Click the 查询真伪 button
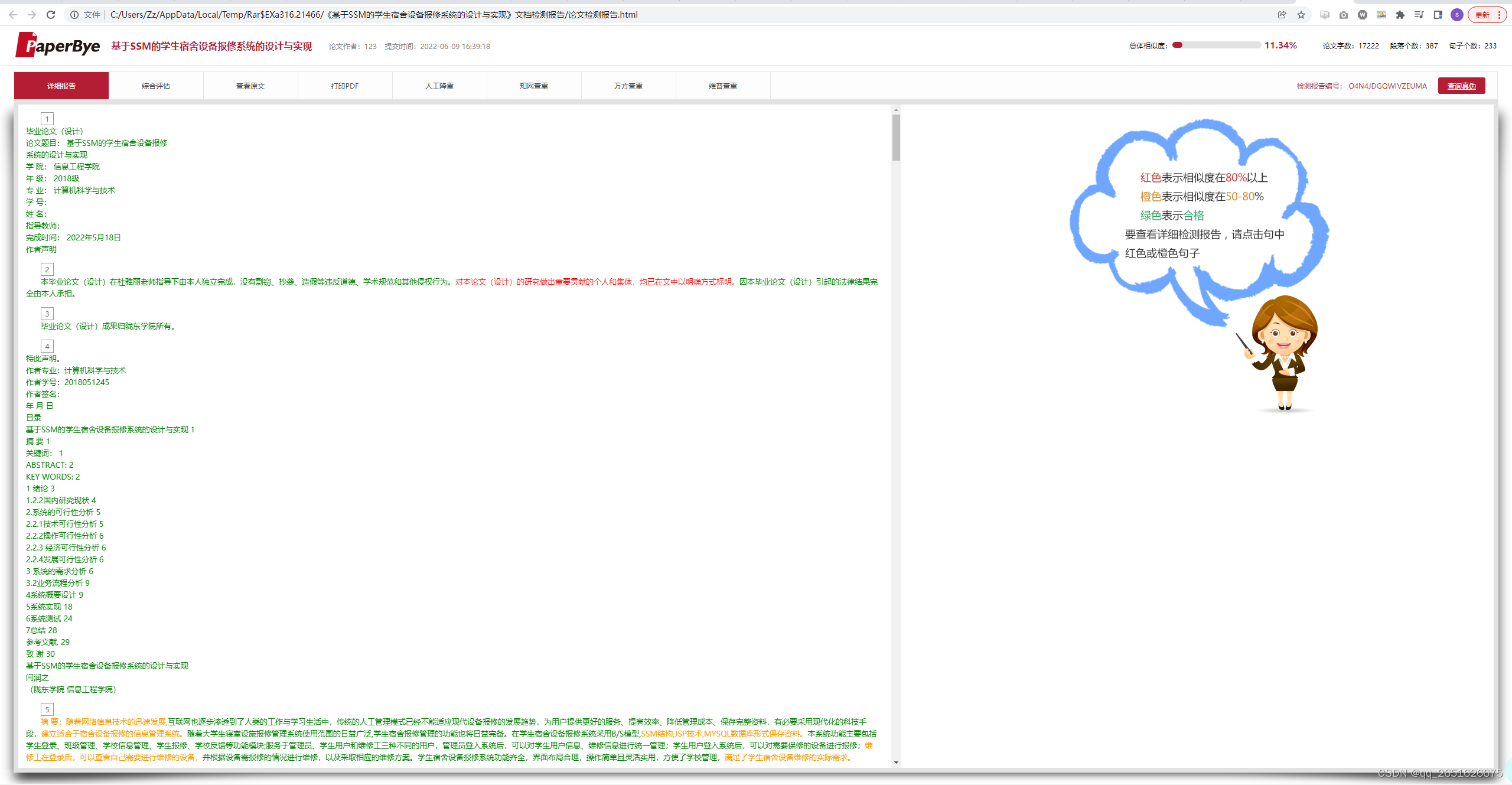 tap(1461, 86)
